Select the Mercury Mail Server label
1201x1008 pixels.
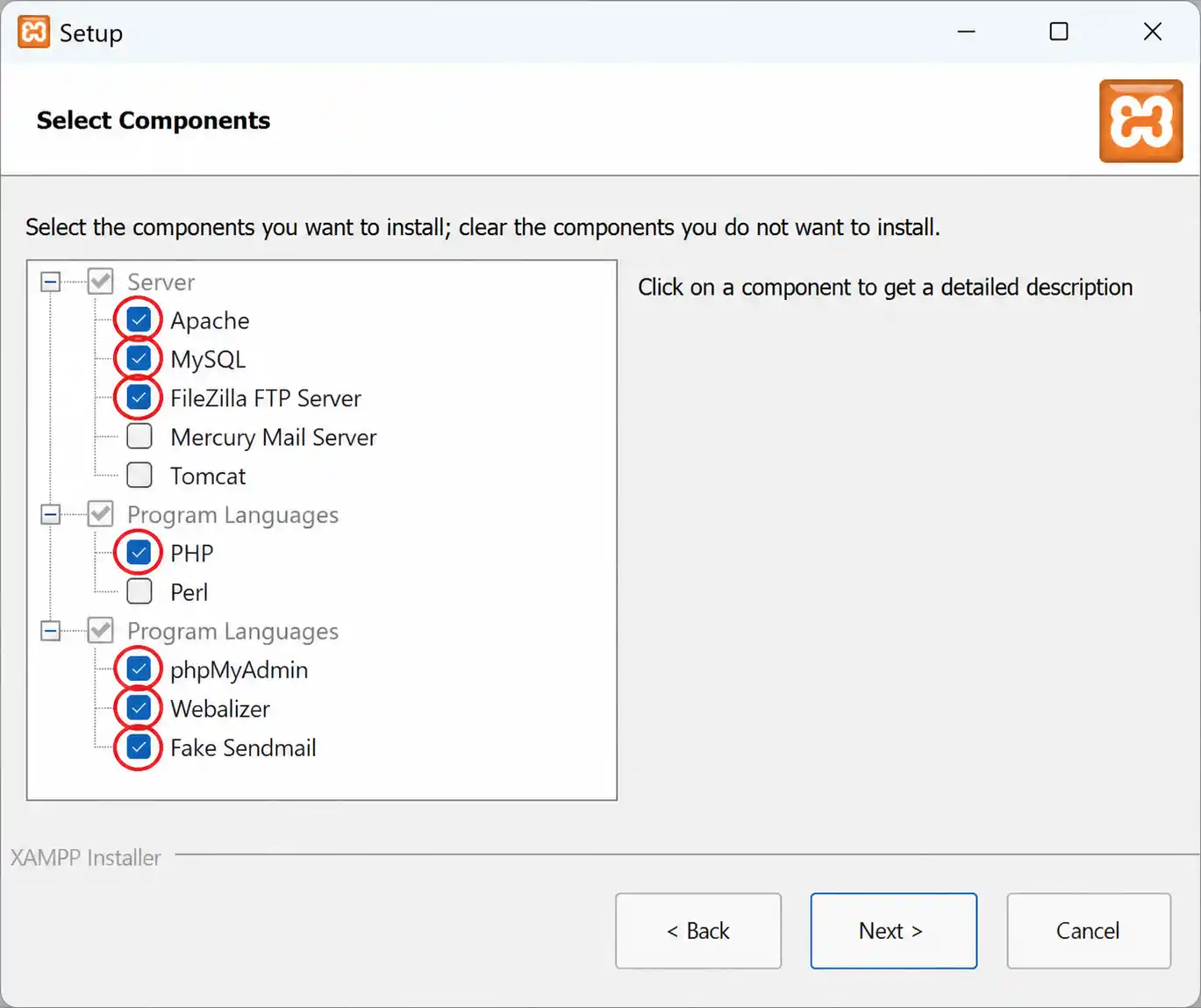pyautogui.click(x=274, y=438)
